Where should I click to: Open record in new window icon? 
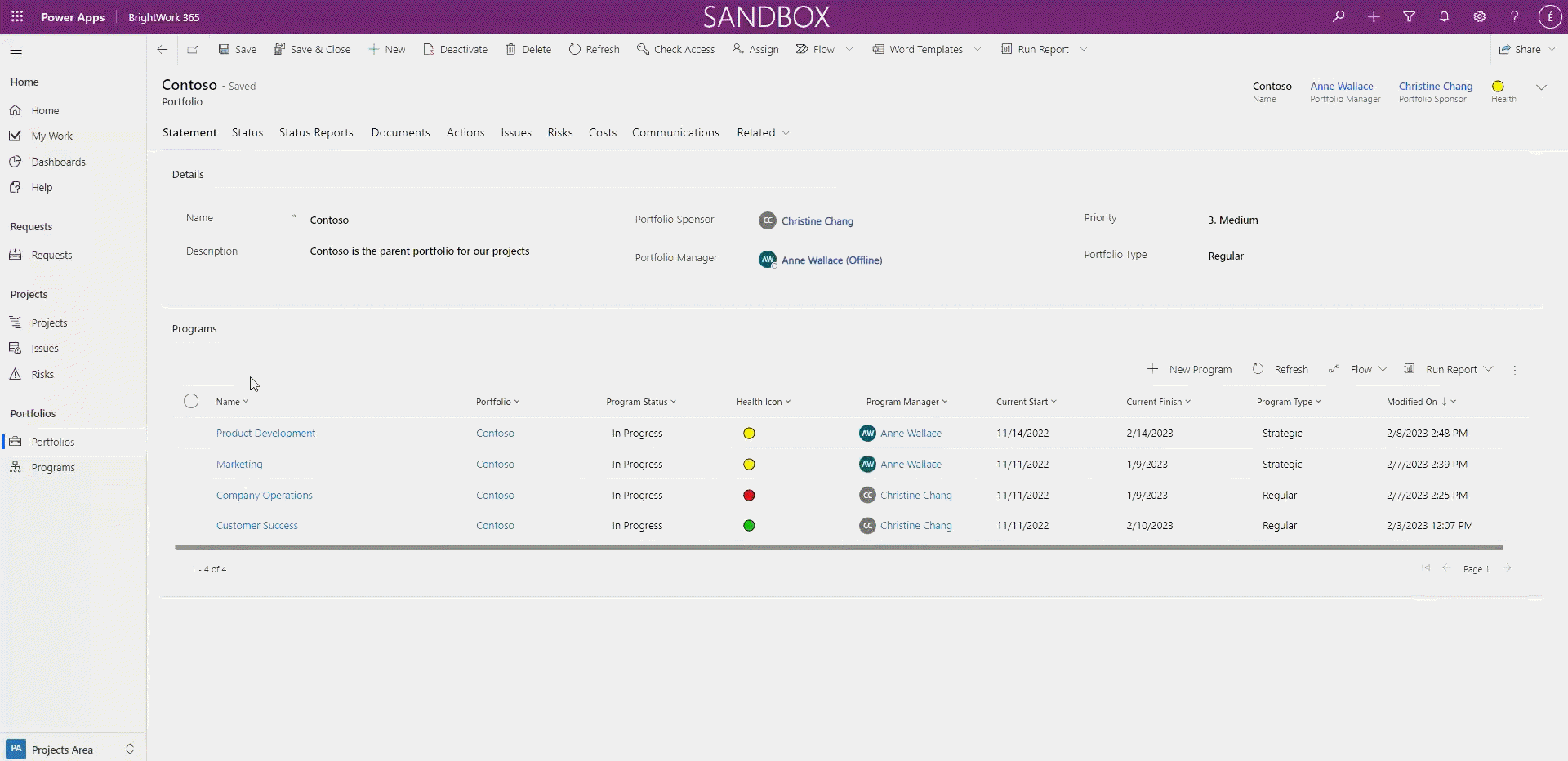[x=193, y=50]
